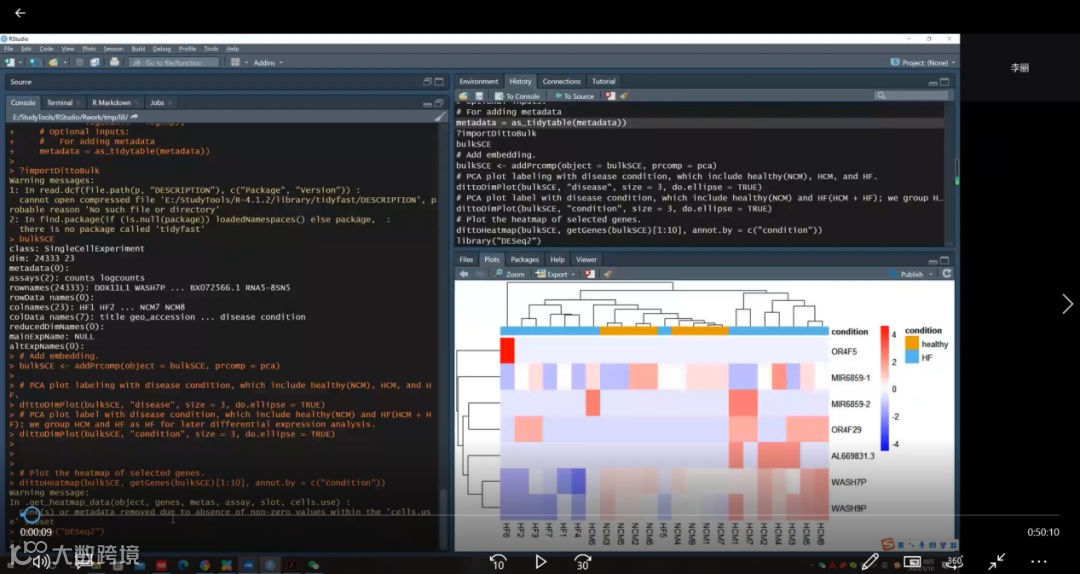Clear all plots with the broom icon
Screen dimensions: 1080x574
pos(608,274)
